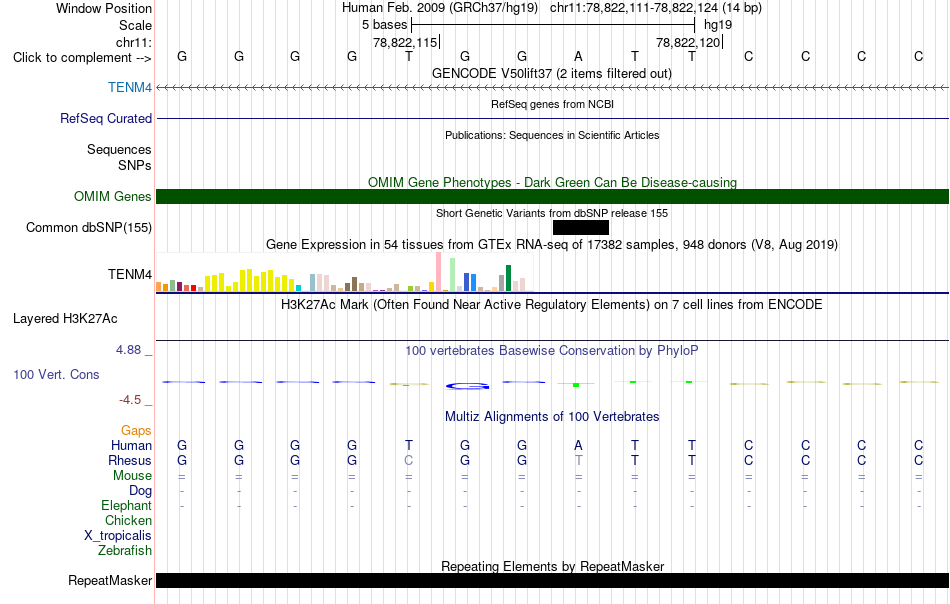Open the 100 Vert. Cons track settings label
This screenshot has height=604, width=950.
56,374
